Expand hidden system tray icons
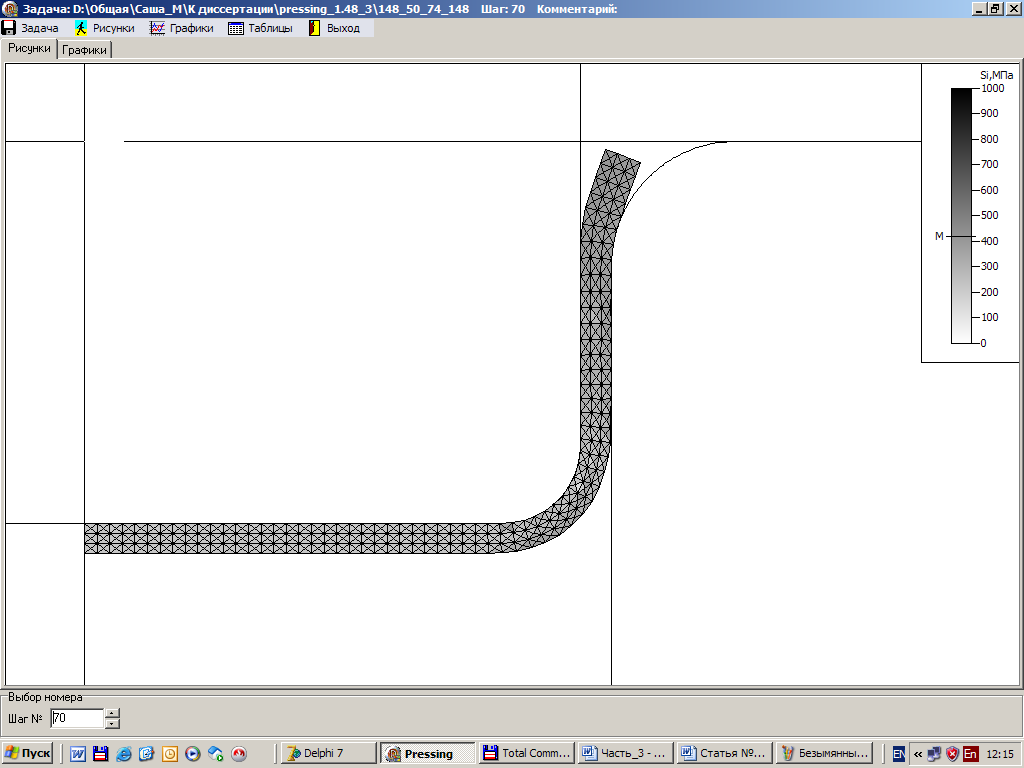The width and height of the screenshot is (1024, 768). pyautogui.click(x=918, y=753)
